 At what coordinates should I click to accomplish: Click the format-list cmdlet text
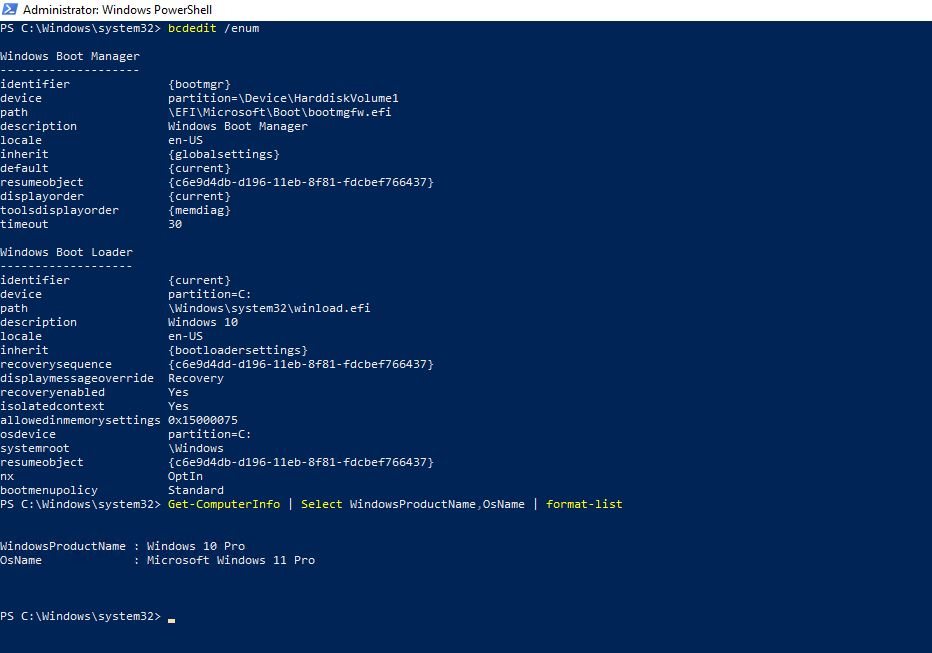pyautogui.click(x=584, y=504)
